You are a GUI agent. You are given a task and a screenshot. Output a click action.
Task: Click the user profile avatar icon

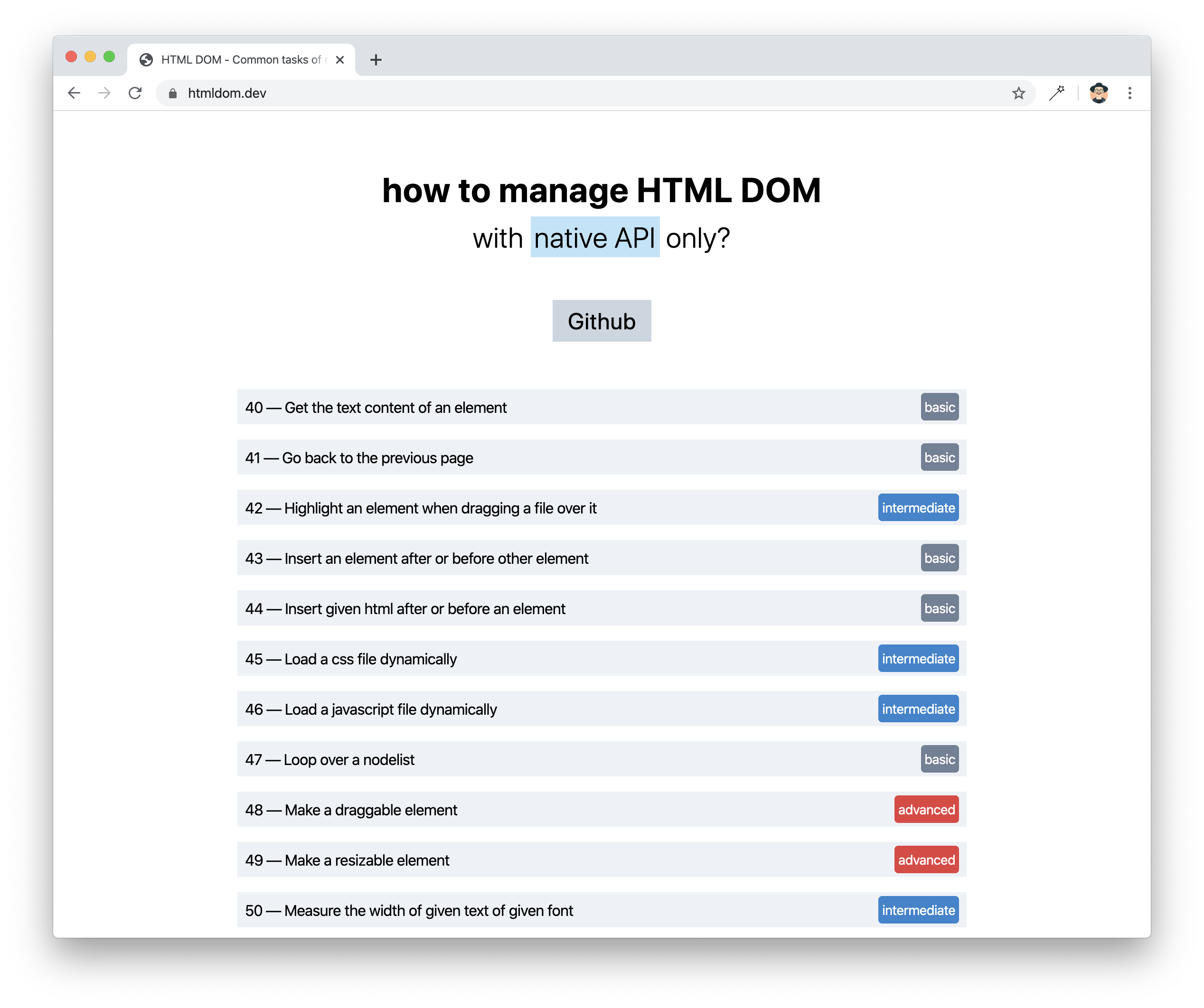pos(1098,93)
